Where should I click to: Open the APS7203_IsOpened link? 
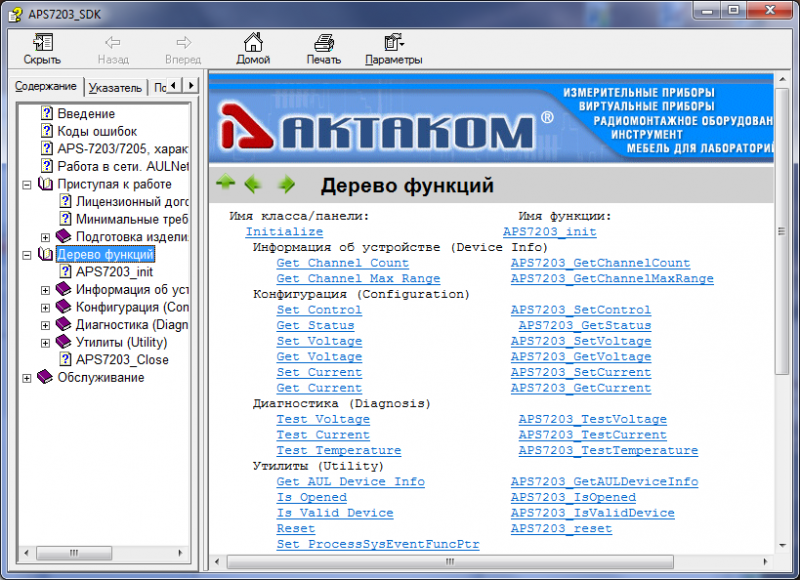(573, 497)
